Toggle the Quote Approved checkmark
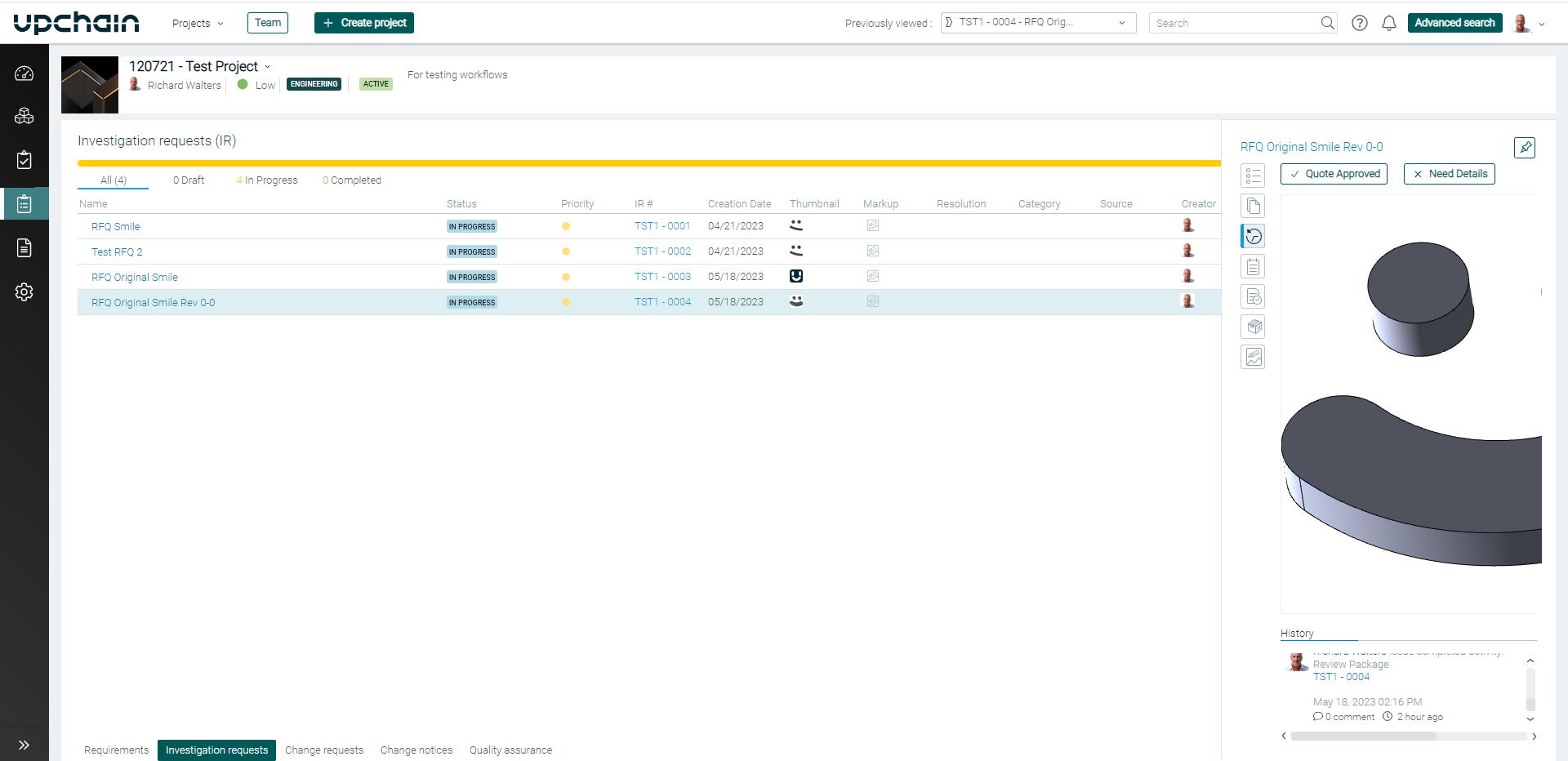1568x761 pixels. tap(1333, 174)
